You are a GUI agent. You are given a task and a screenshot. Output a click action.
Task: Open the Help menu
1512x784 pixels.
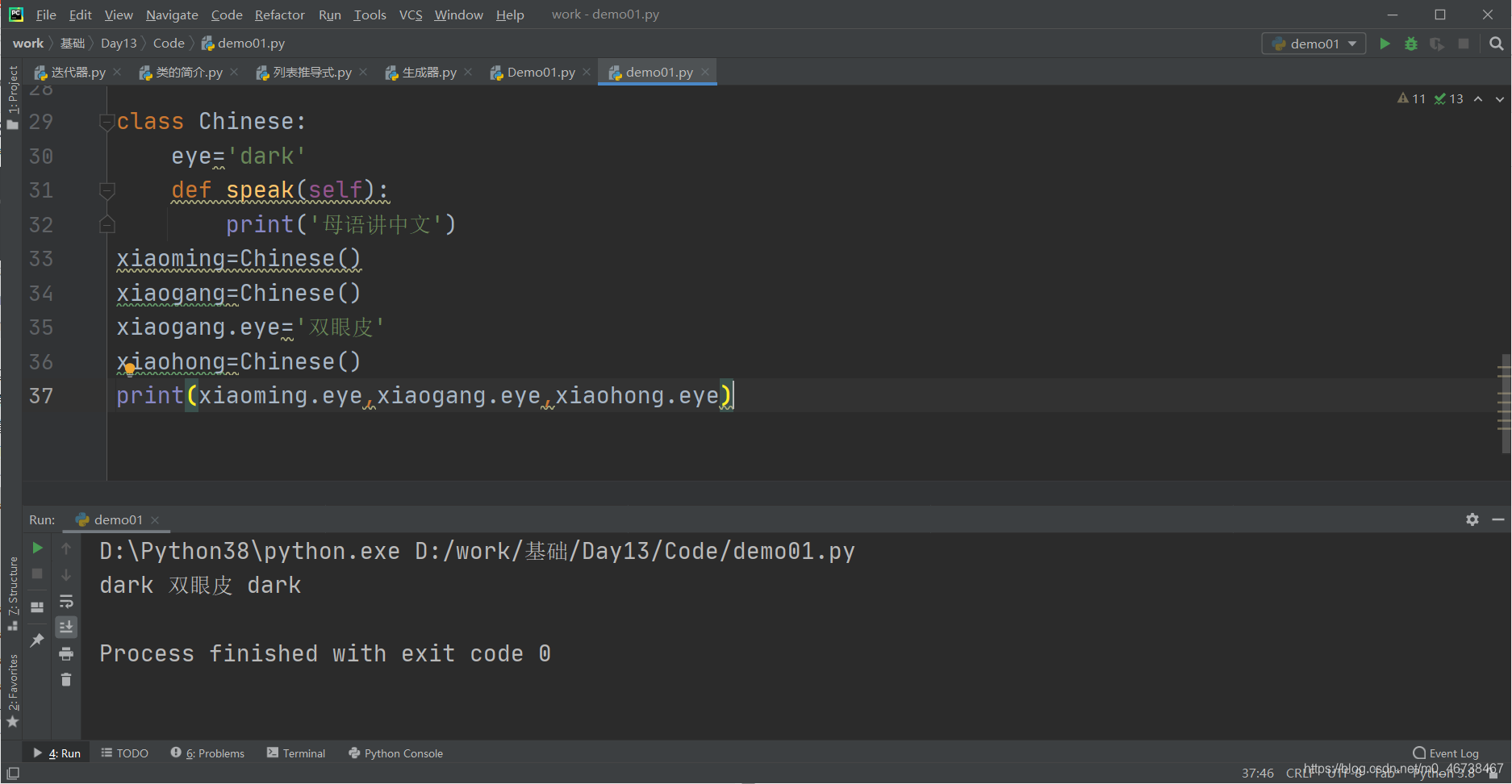pos(510,15)
